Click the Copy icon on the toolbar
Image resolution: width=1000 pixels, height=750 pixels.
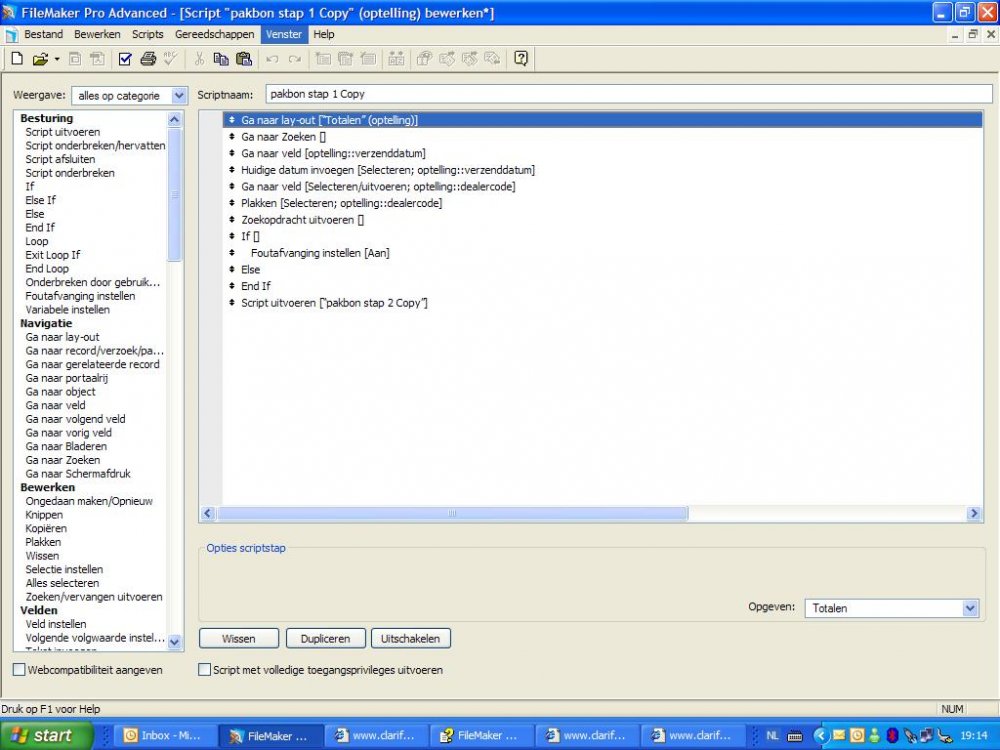tap(220, 59)
